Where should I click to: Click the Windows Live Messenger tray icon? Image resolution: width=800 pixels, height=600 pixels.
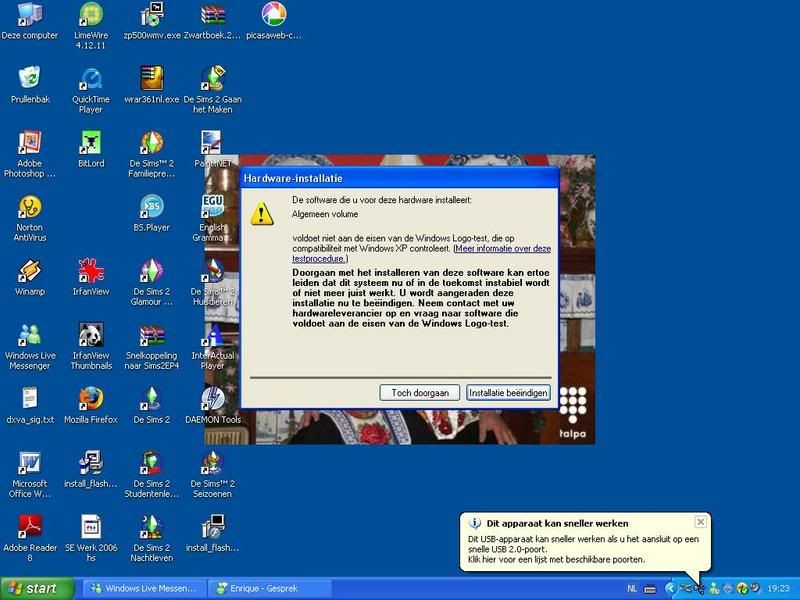714,589
